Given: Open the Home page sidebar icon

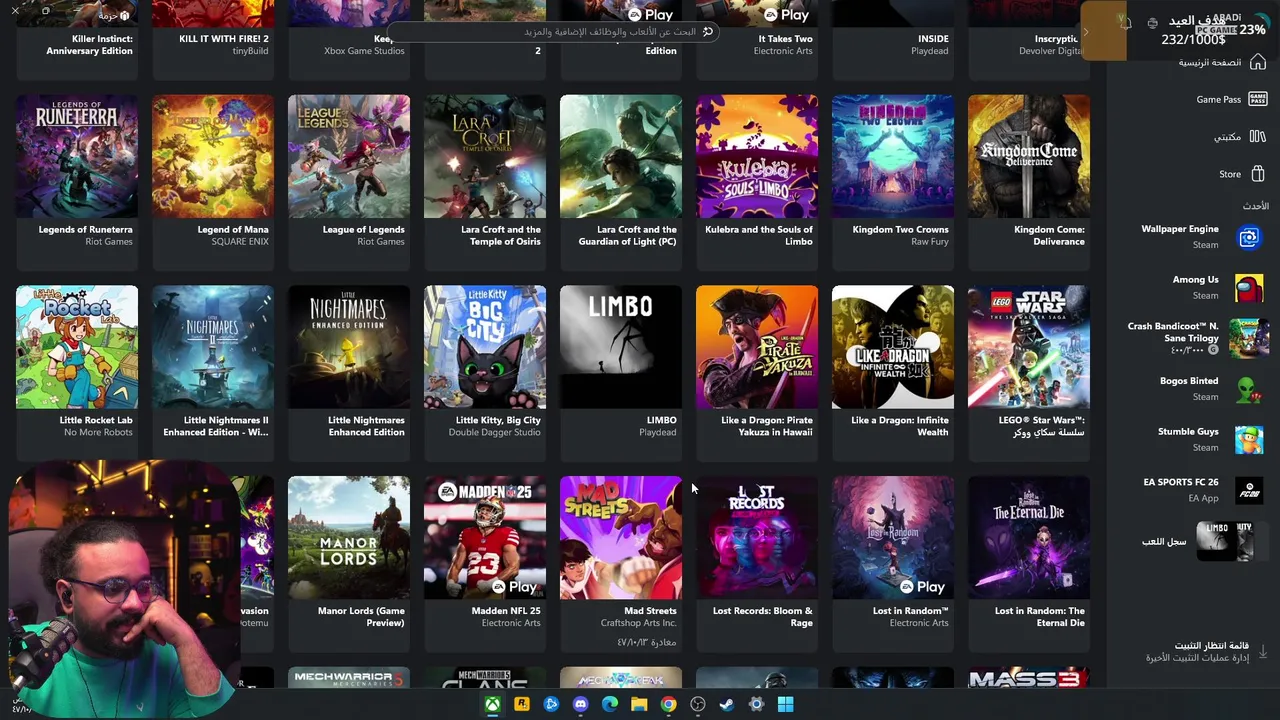Looking at the screenshot, I should click(1258, 62).
